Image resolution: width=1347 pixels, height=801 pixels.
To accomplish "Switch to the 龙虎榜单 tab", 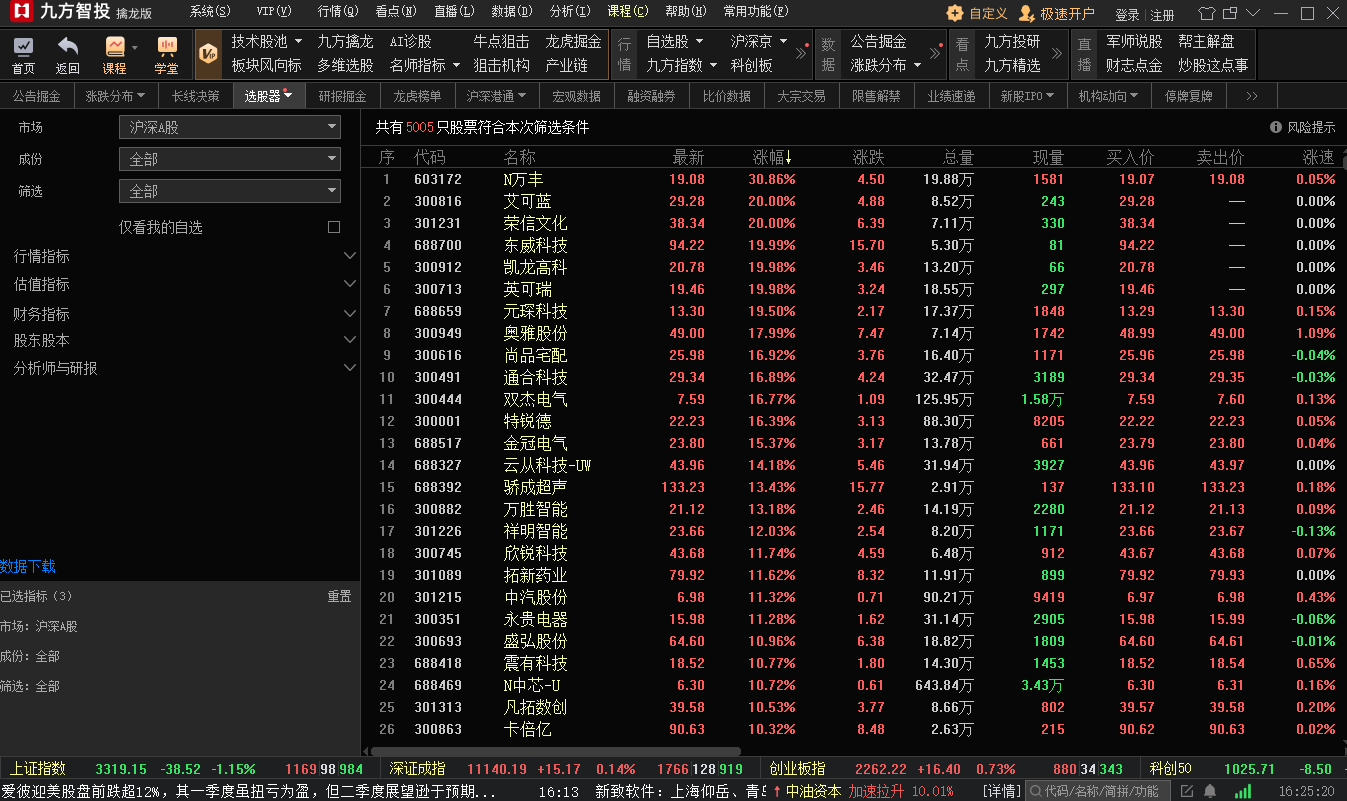I will pos(417,96).
